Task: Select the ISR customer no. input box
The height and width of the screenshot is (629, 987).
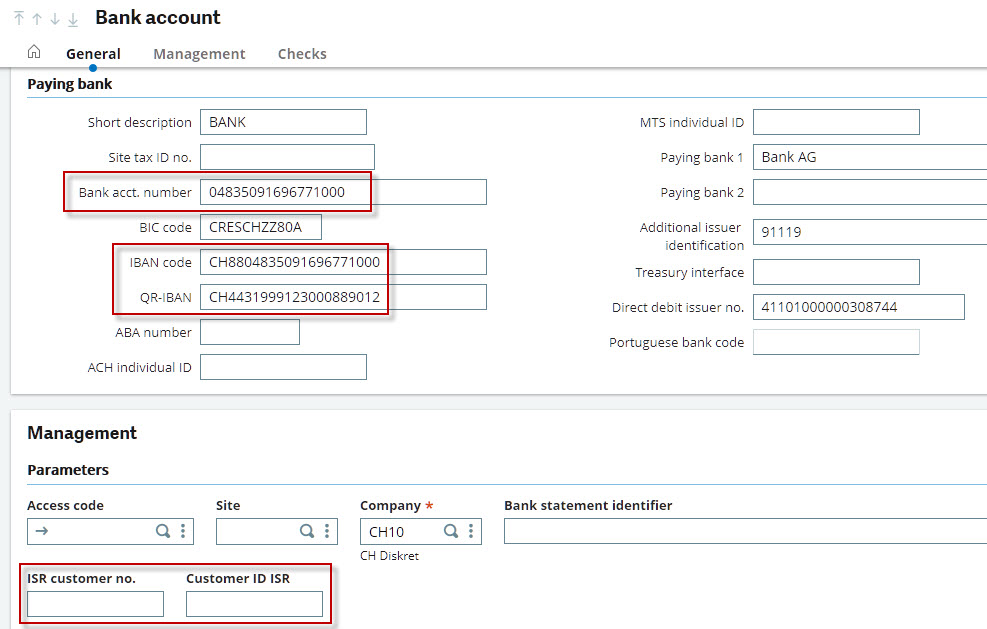Action: [x=95, y=604]
